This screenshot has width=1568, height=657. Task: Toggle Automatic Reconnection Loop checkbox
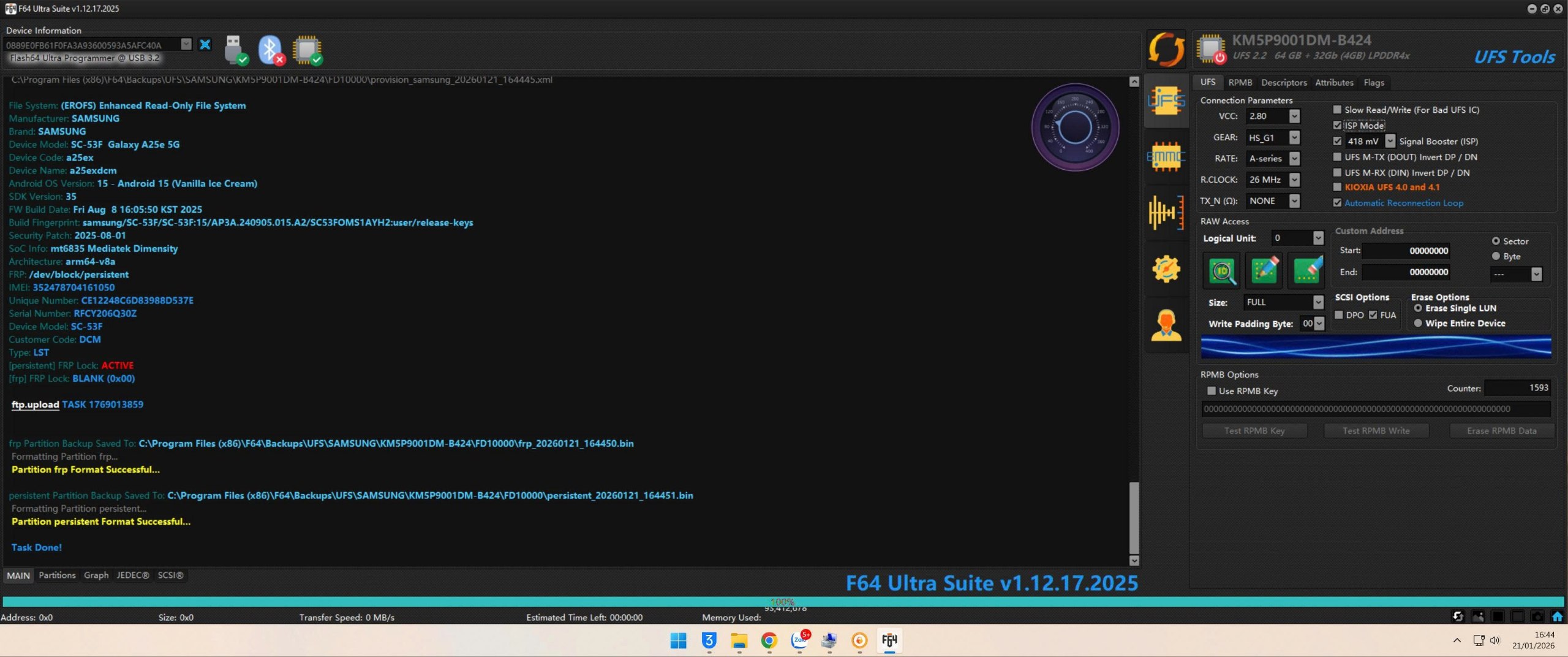coord(1337,203)
